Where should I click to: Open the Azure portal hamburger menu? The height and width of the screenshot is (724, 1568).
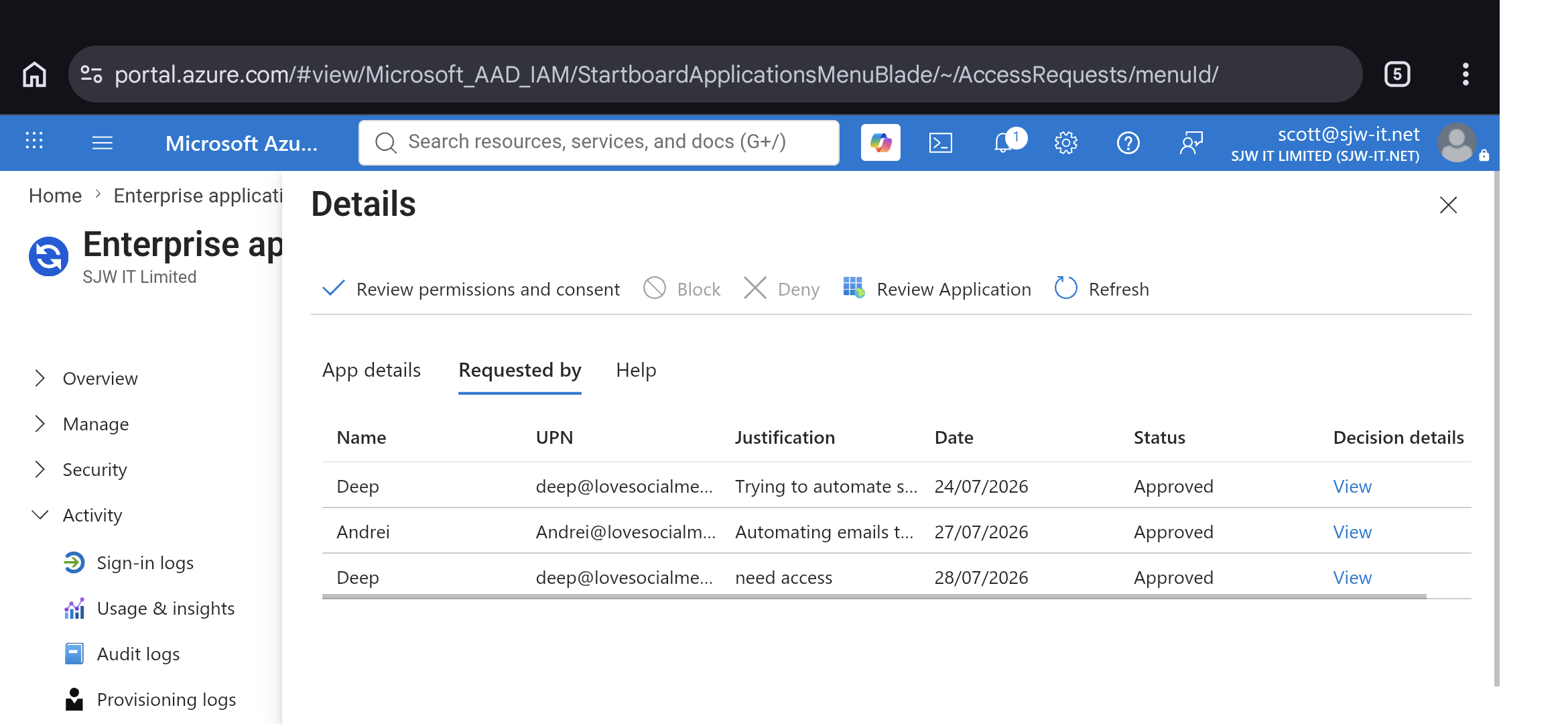click(102, 142)
